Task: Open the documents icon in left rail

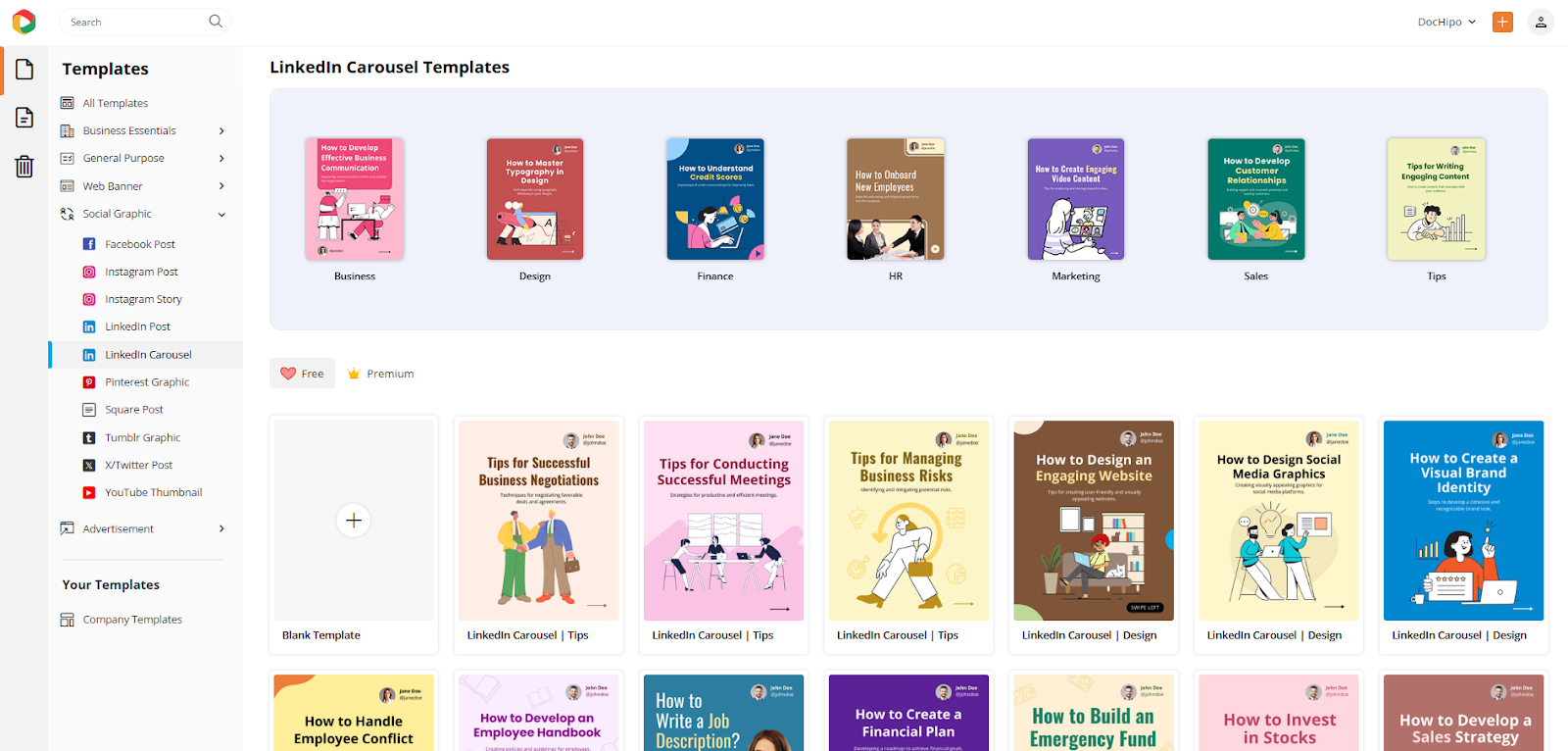Action: [24, 118]
